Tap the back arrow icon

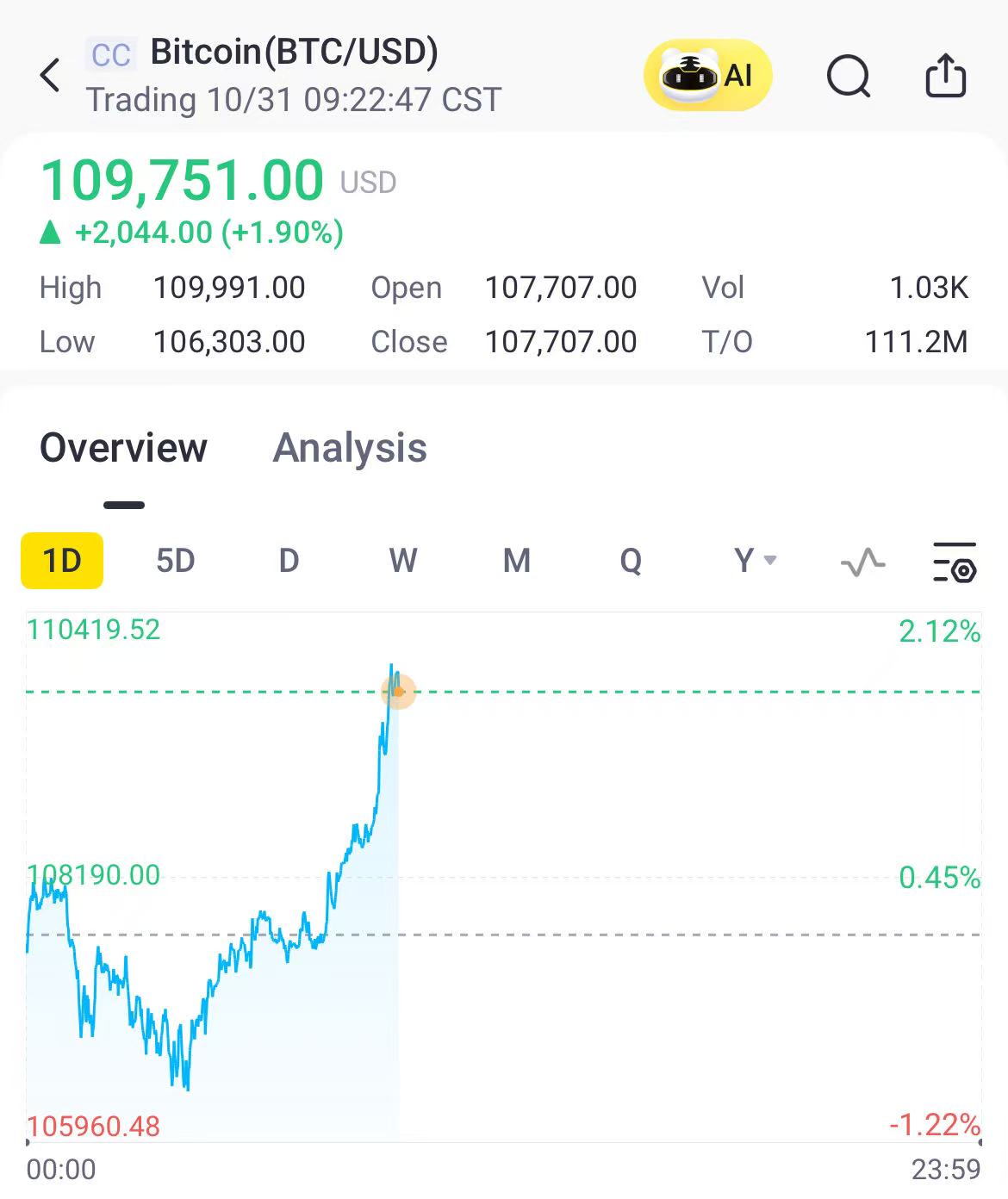tap(51, 76)
